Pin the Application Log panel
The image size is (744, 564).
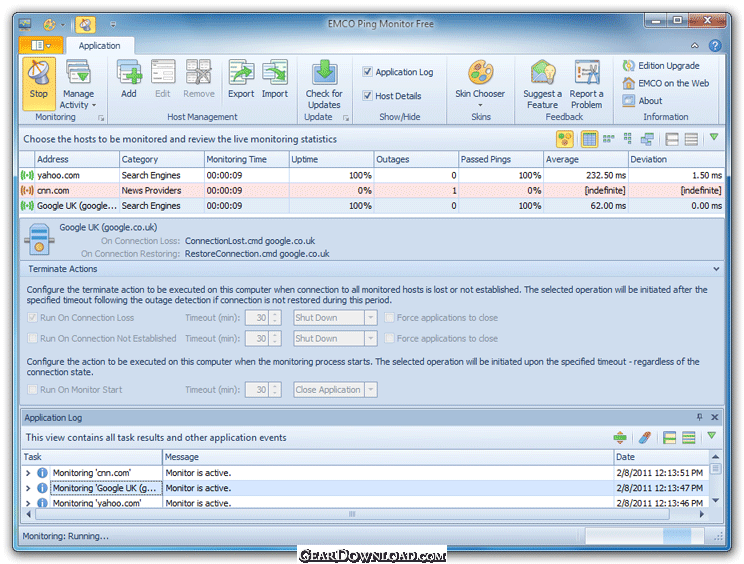tap(699, 417)
